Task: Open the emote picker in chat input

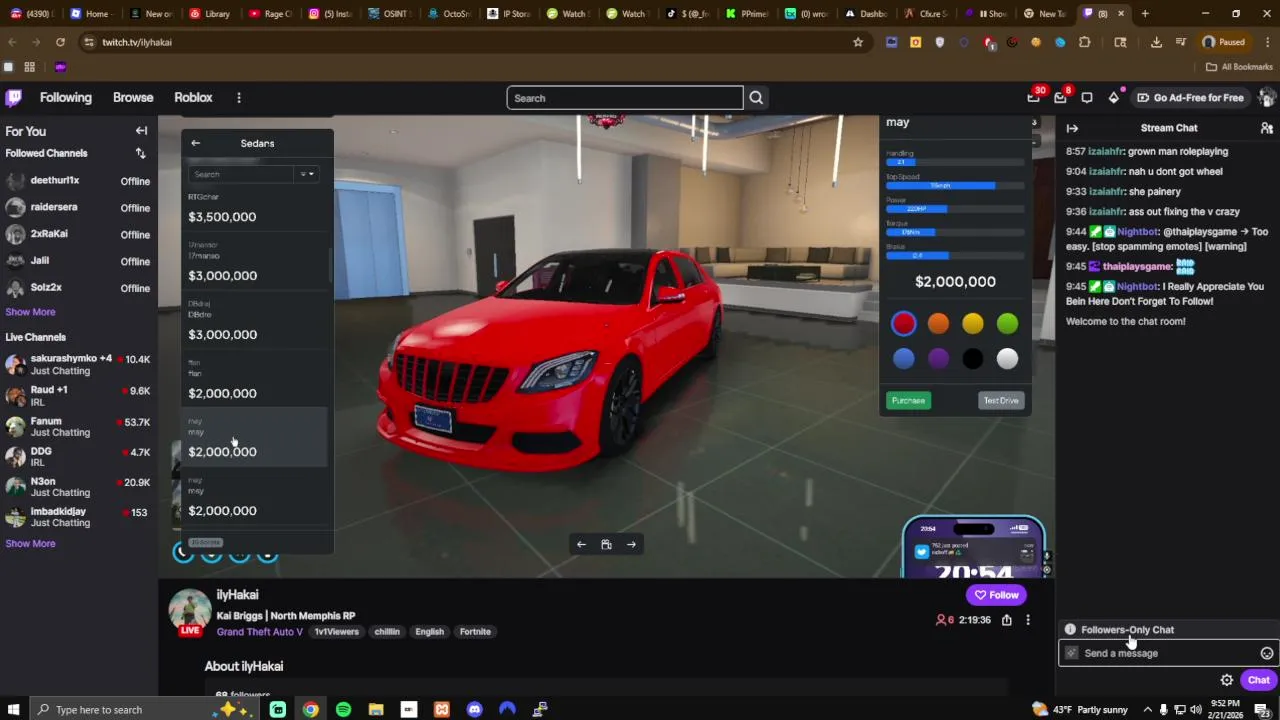Action: pyautogui.click(x=1266, y=653)
